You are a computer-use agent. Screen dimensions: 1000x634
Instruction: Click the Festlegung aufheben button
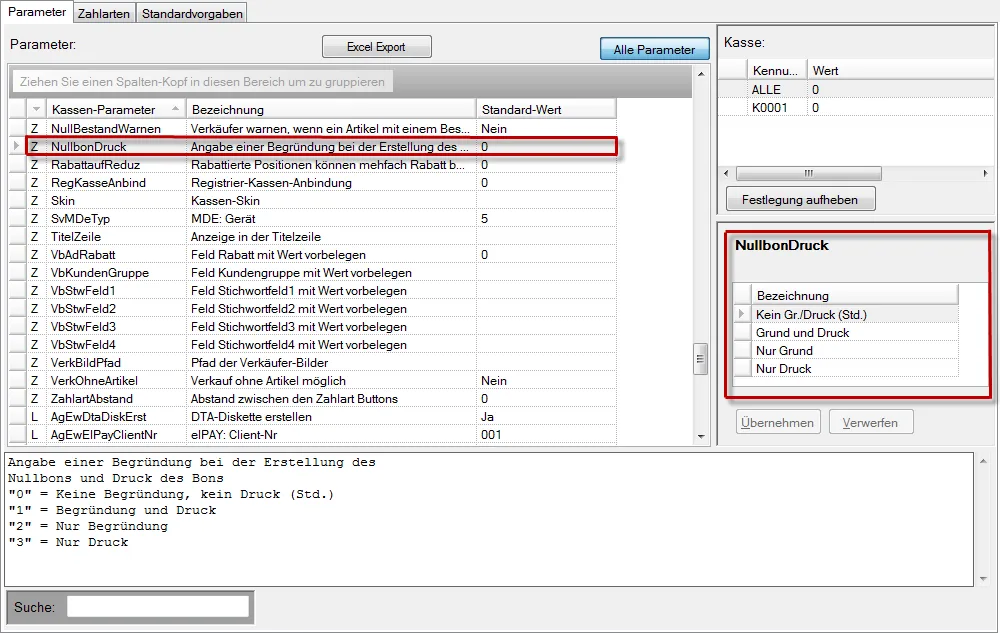click(x=800, y=199)
